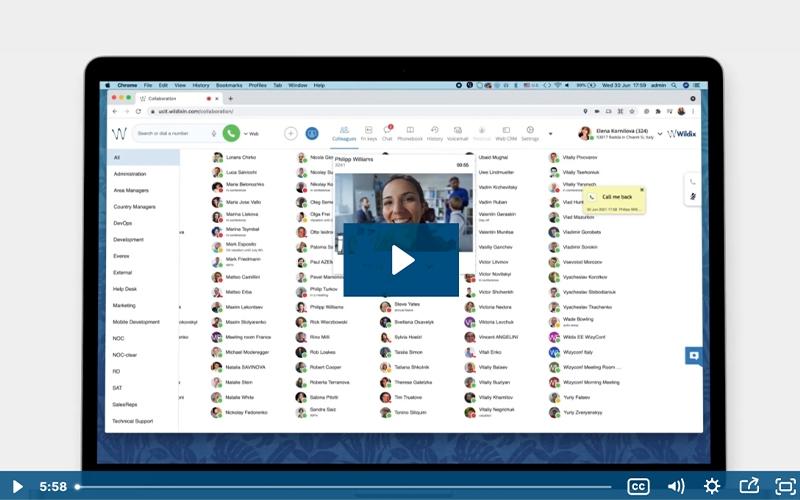Image resolution: width=800 pixels, height=500 pixels.
Task: Open the Colleagues tab
Action: (x=344, y=134)
